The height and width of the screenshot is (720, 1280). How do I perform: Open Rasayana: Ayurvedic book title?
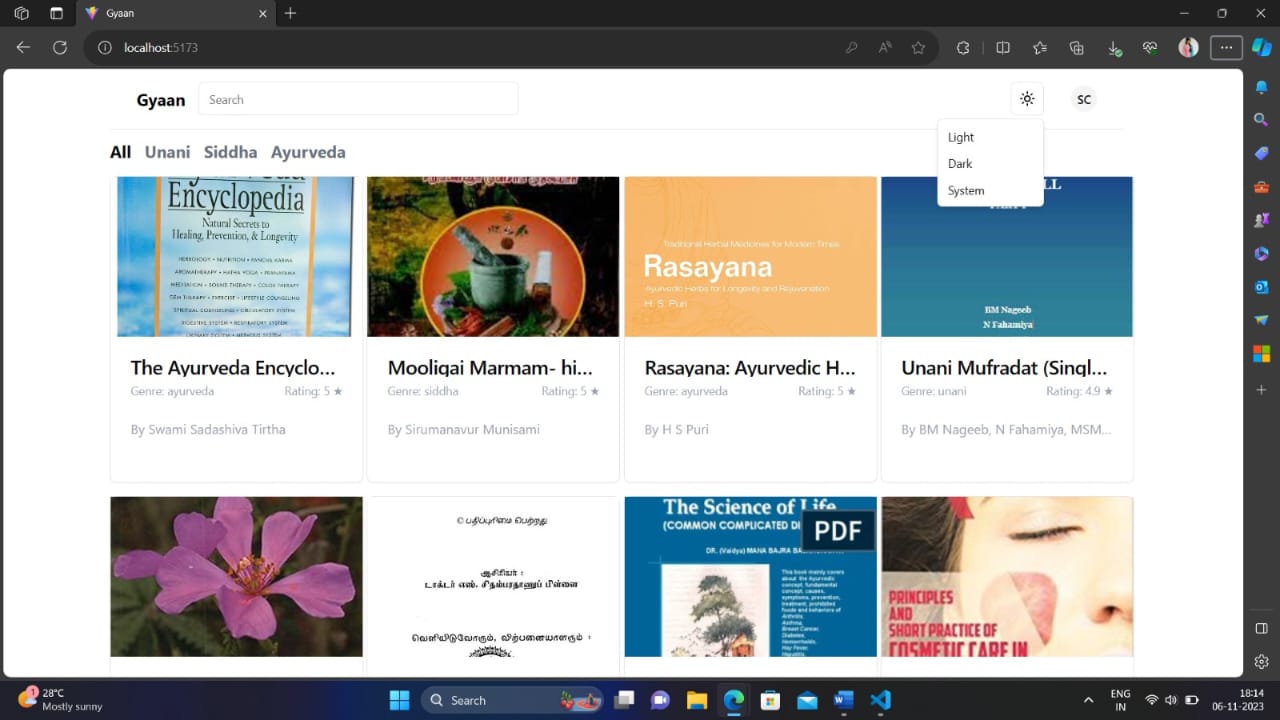point(750,368)
